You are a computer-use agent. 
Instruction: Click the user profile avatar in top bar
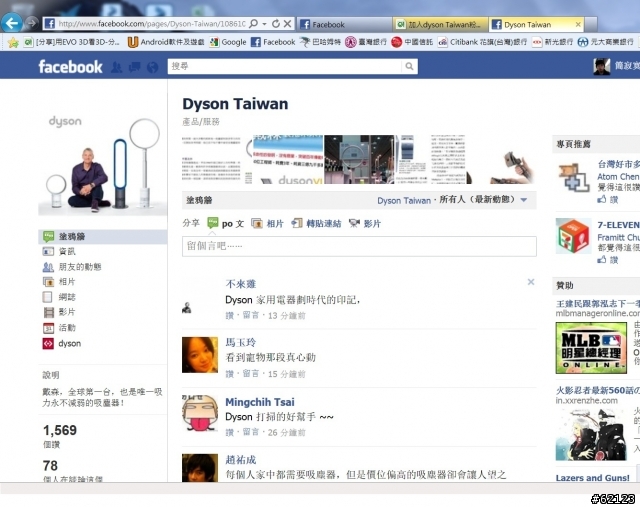point(602,67)
